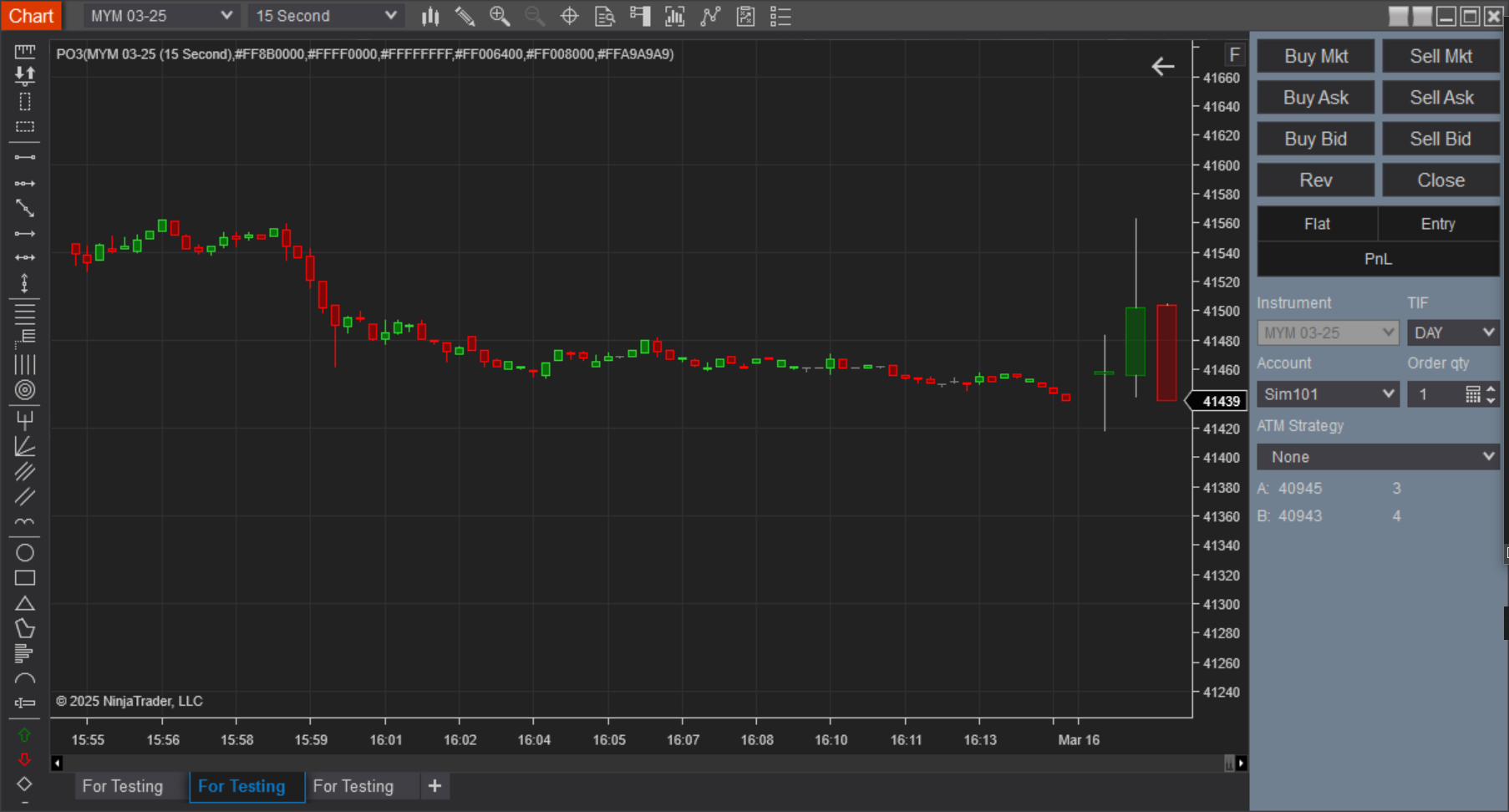Expand the ATM Strategy dropdown showing None
The width and height of the screenshot is (1509, 812).
(1378, 457)
